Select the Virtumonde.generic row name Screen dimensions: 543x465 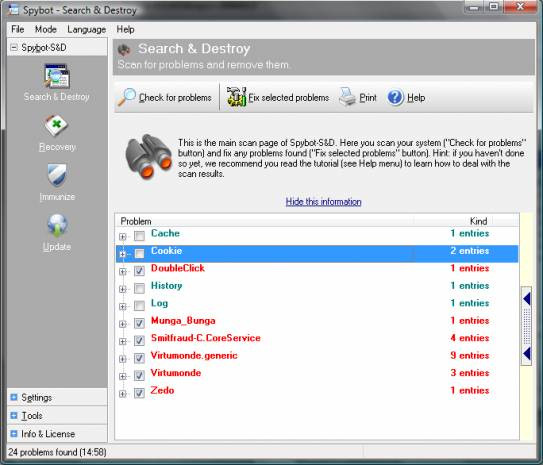(194, 355)
